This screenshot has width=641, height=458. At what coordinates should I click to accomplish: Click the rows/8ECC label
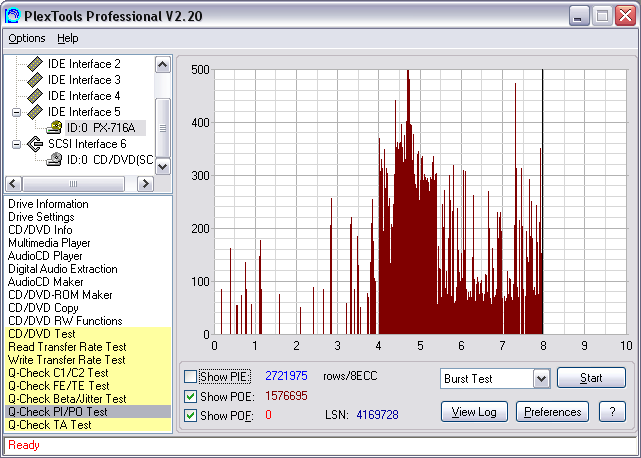[350, 376]
